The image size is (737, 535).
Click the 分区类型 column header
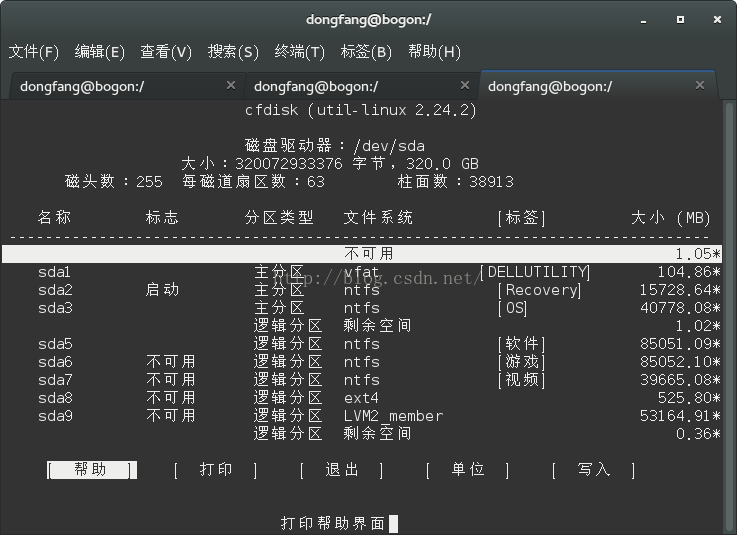point(279,217)
